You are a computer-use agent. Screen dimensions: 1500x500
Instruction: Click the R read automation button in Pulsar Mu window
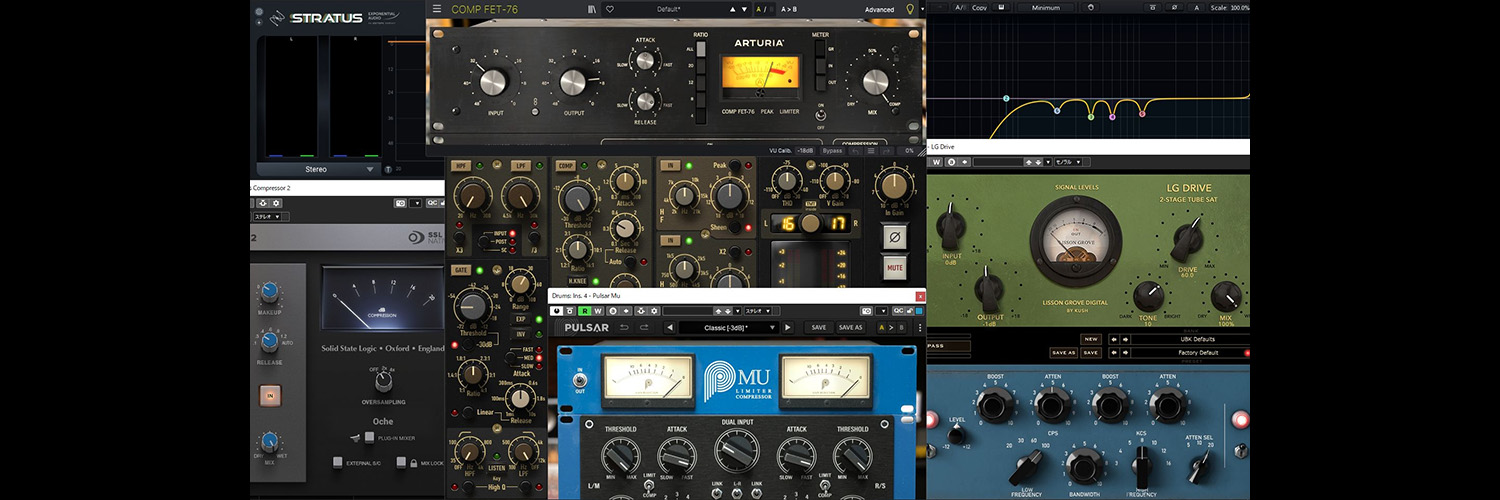click(x=585, y=311)
